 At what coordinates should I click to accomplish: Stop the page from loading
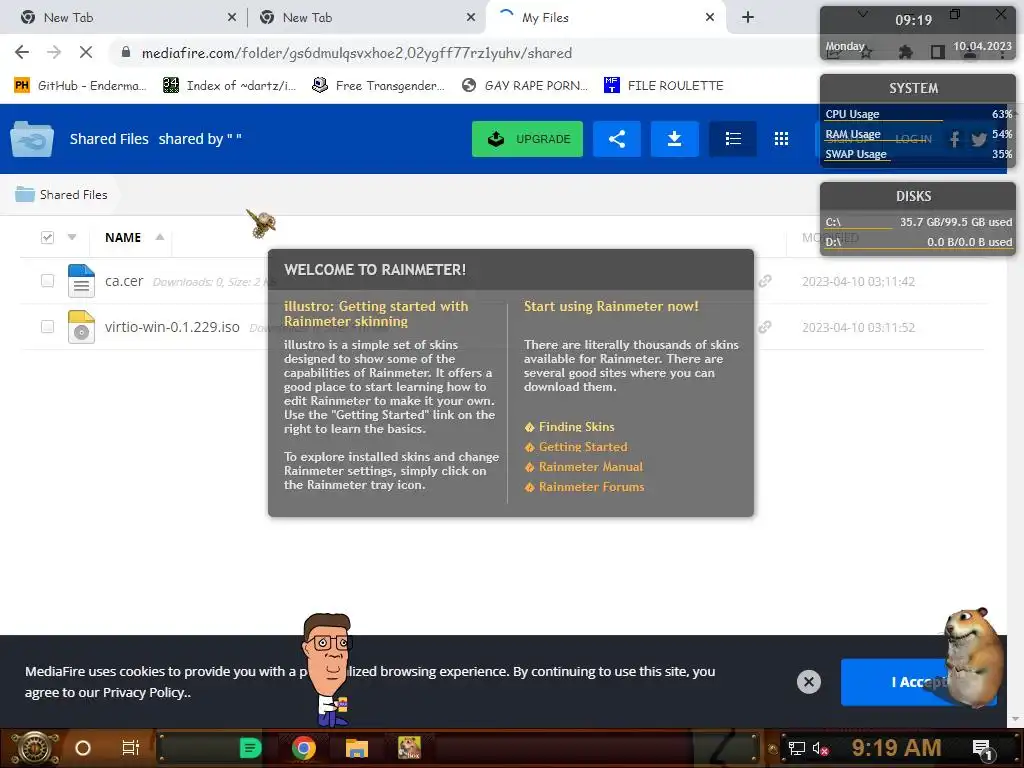(x=86, y=52)
